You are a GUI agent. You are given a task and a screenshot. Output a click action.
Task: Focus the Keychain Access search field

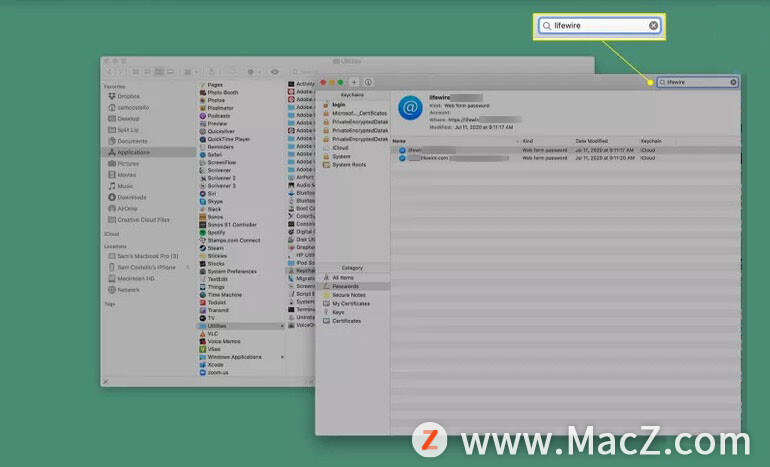pos(697,82)
